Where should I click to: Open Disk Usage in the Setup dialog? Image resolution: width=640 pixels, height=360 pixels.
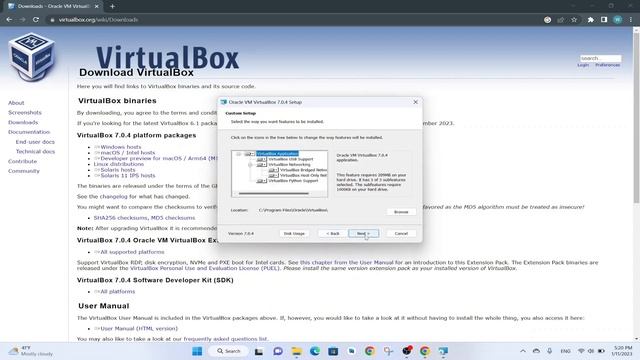pyautogui.click(x=294, y=233)
